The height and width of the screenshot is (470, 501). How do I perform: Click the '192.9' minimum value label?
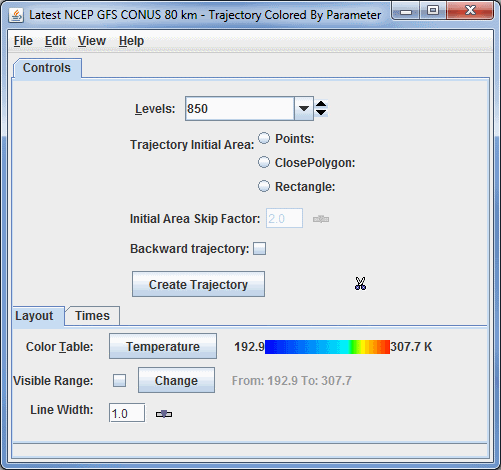pyautogui.click(x=249, y=347)
